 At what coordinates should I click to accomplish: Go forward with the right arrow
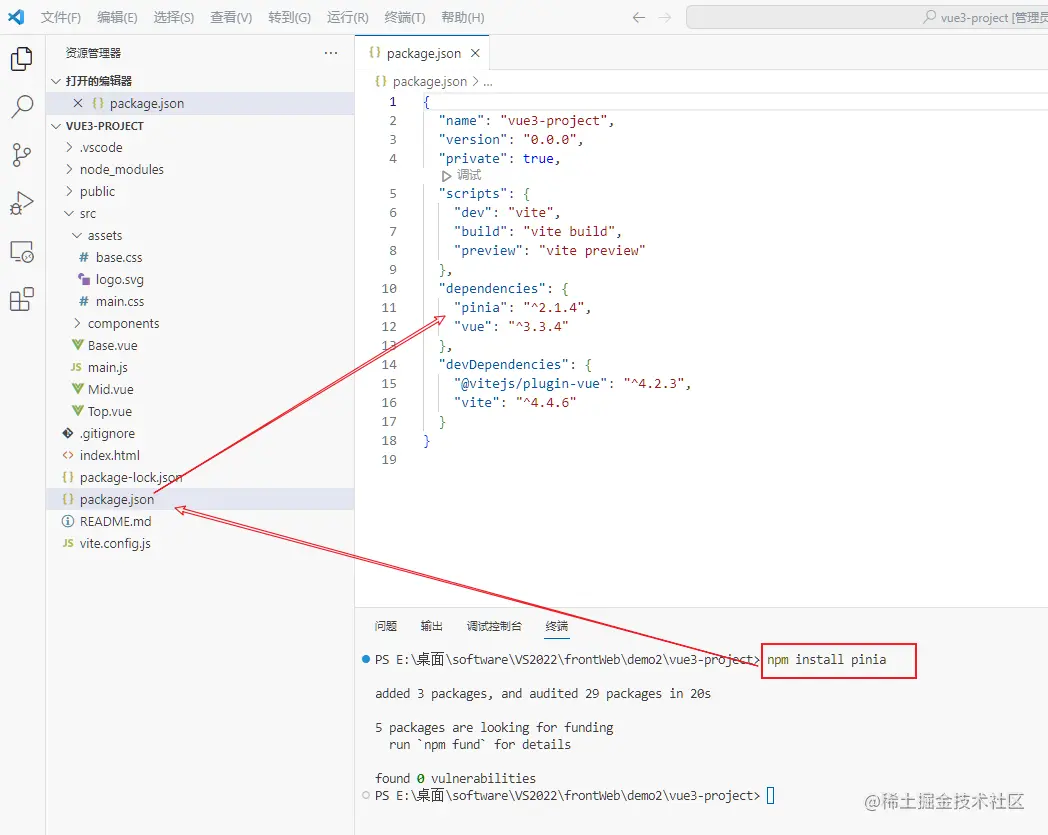click(x=664, y=17)
